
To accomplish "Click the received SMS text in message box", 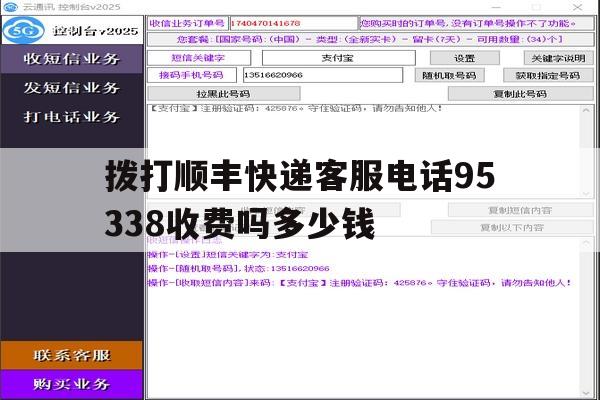I will coord(296,109).
